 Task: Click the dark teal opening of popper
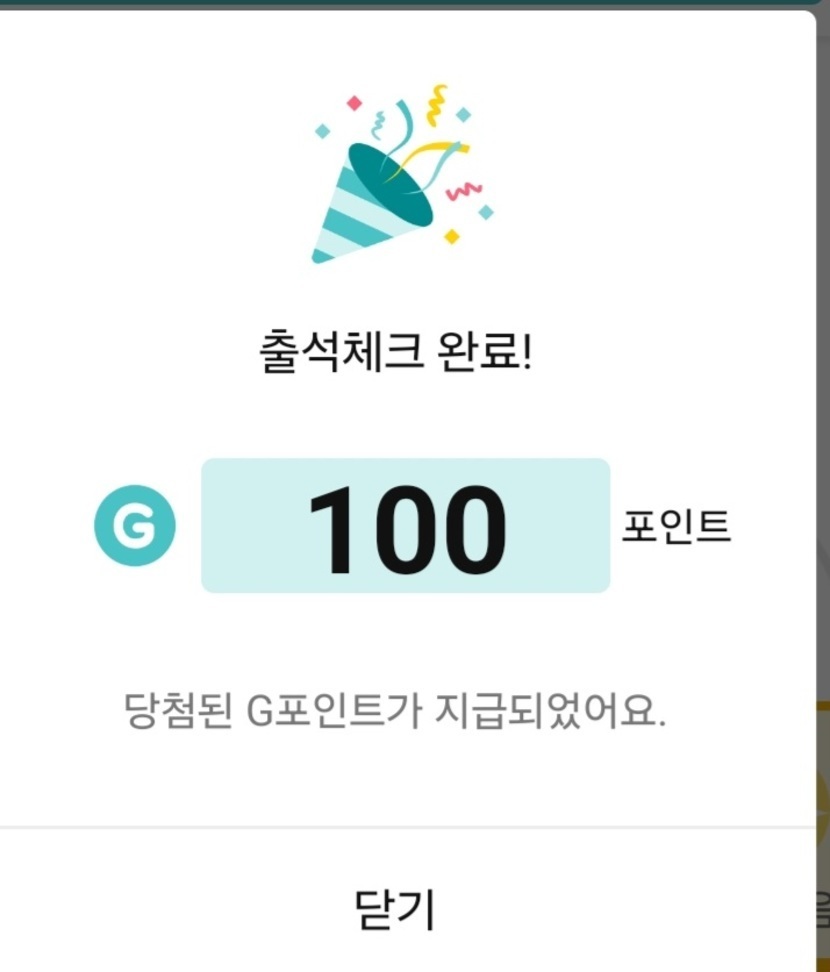[x=393, y=182]
